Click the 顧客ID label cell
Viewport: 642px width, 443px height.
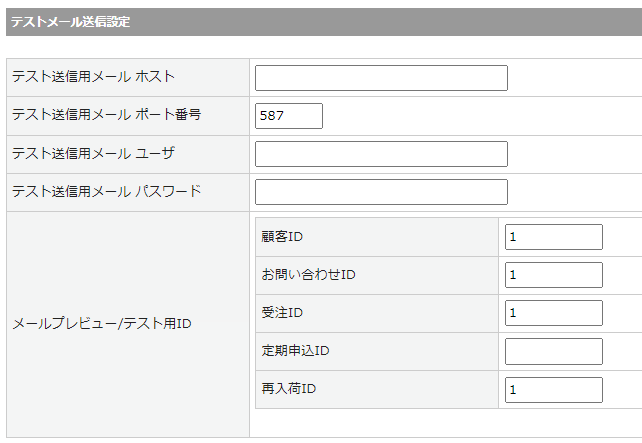282,237
